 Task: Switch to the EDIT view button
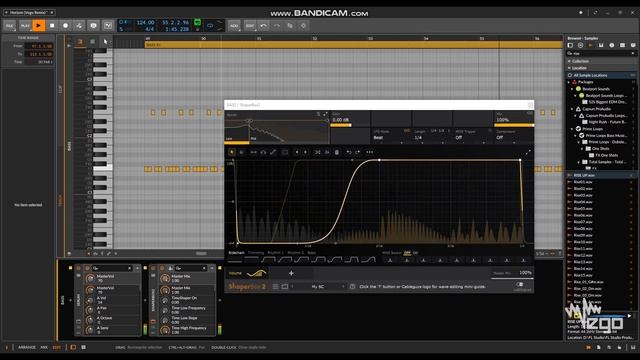coord(57,347)
